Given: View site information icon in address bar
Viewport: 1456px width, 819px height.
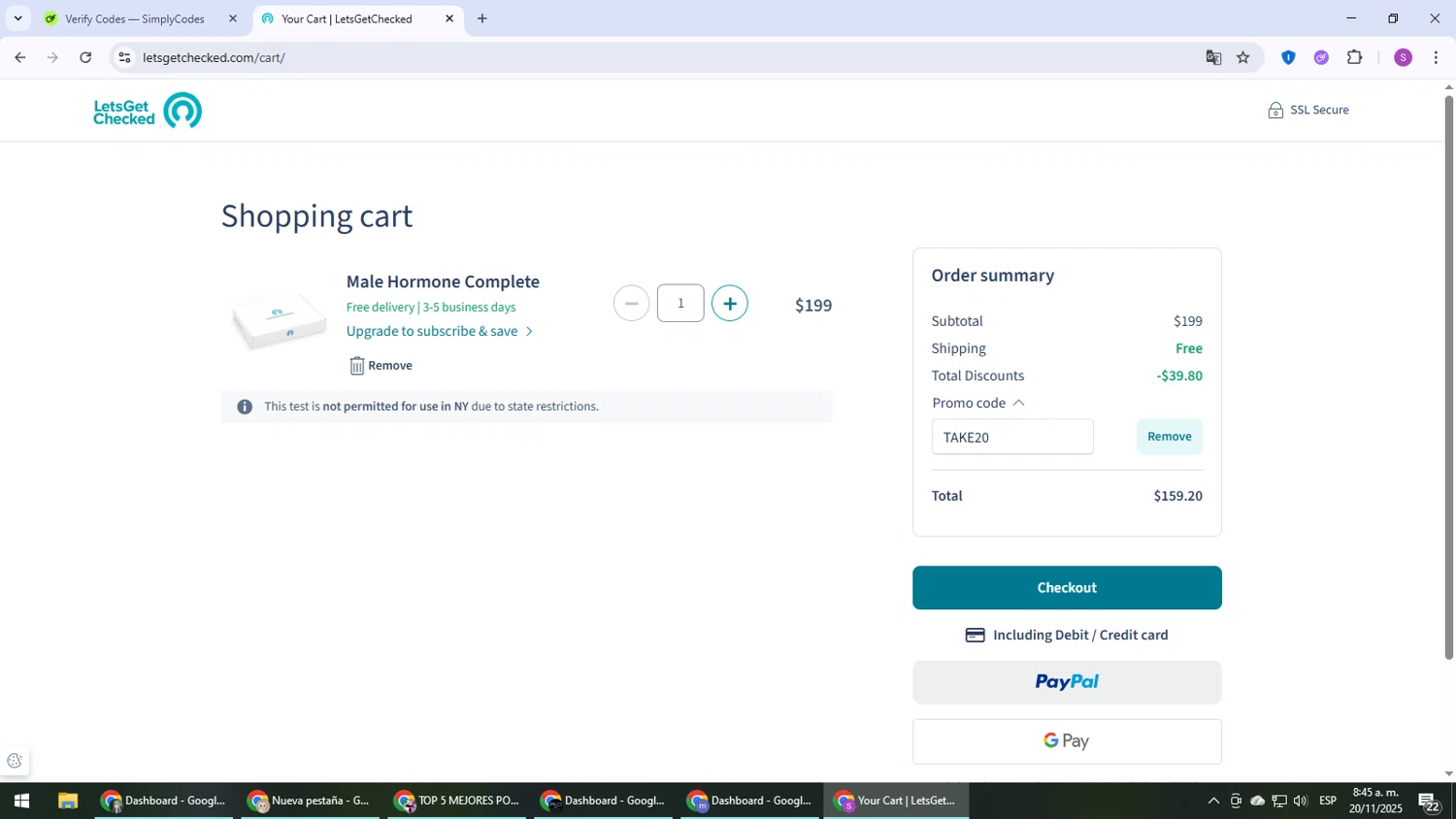Looking at the screenshot, I should [124, 57].
